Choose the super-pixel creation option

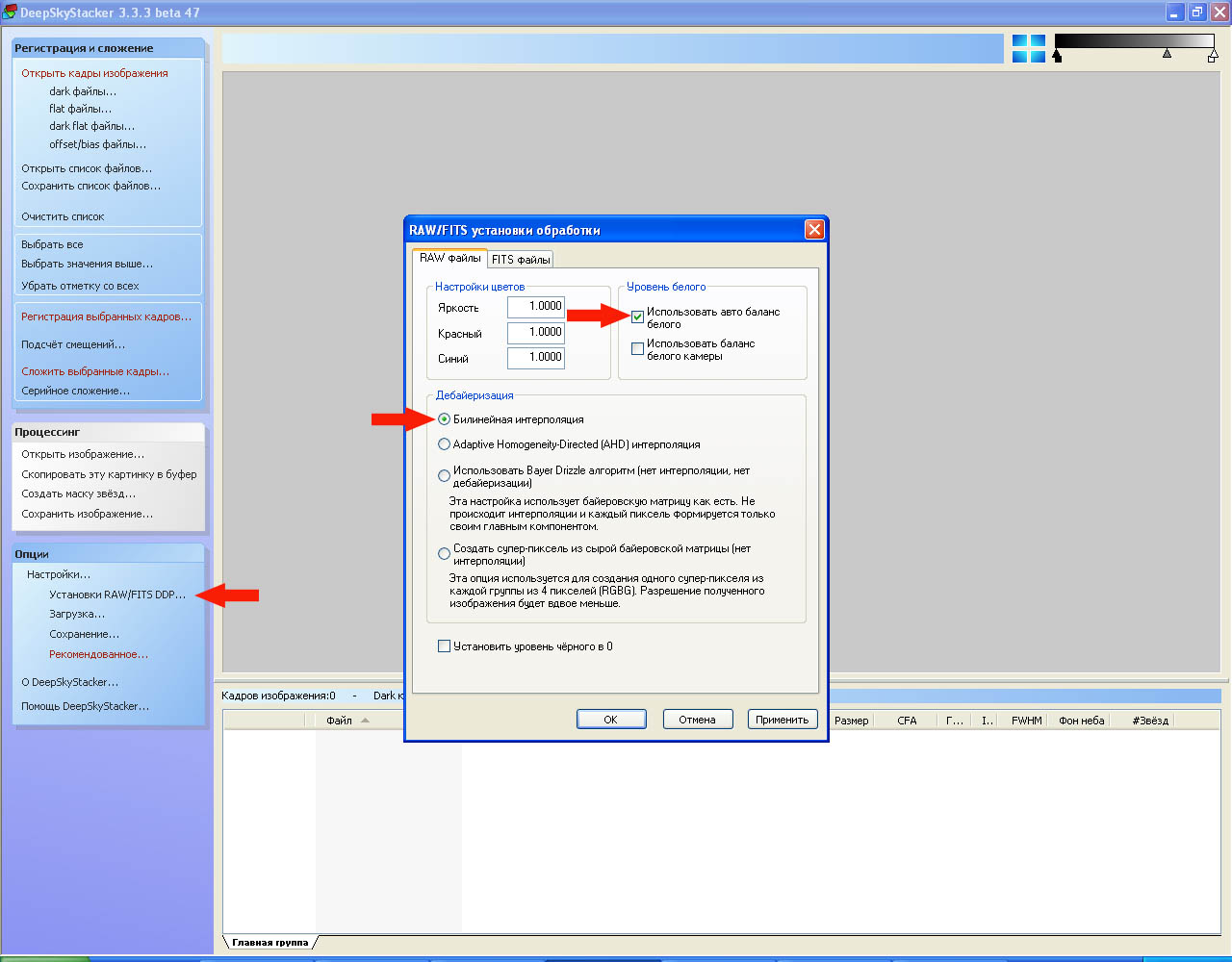point(444,553)
